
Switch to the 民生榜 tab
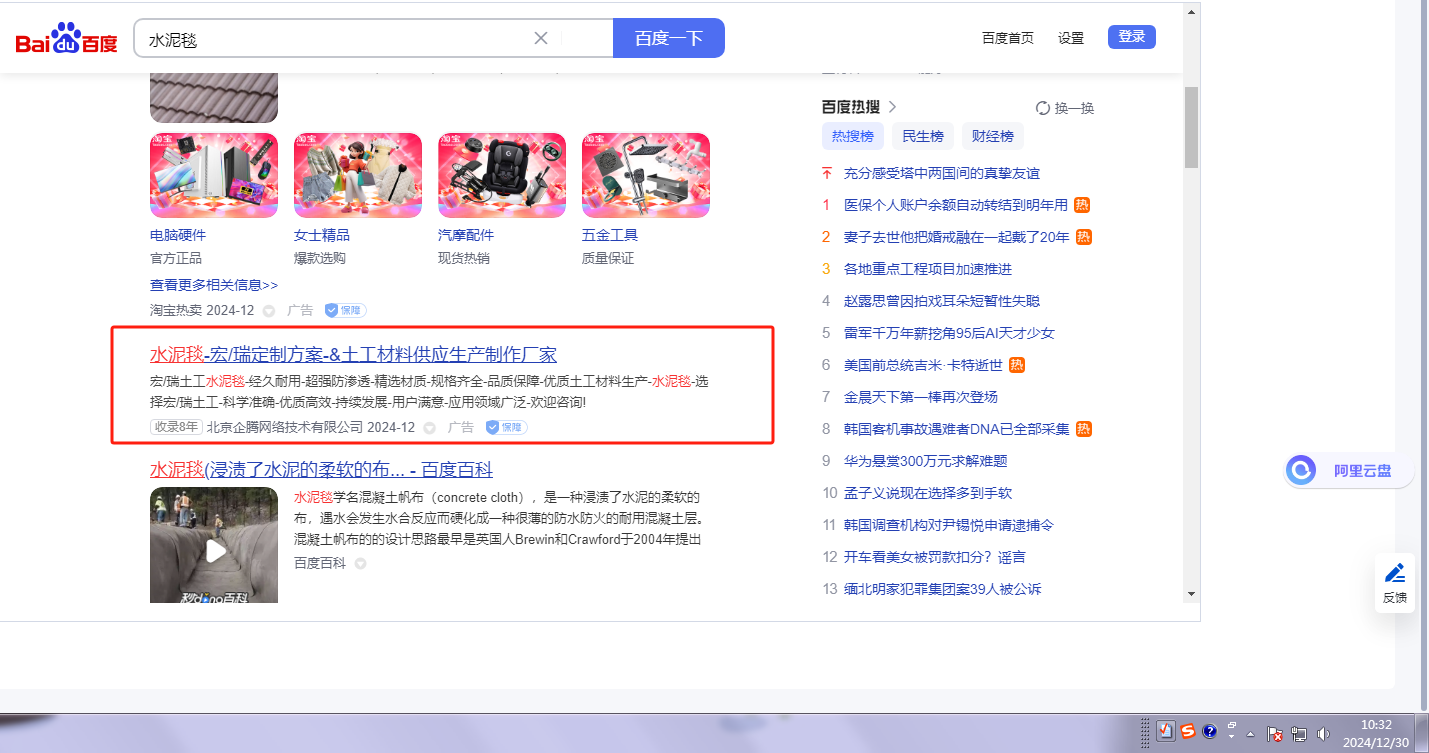[922, 136]
